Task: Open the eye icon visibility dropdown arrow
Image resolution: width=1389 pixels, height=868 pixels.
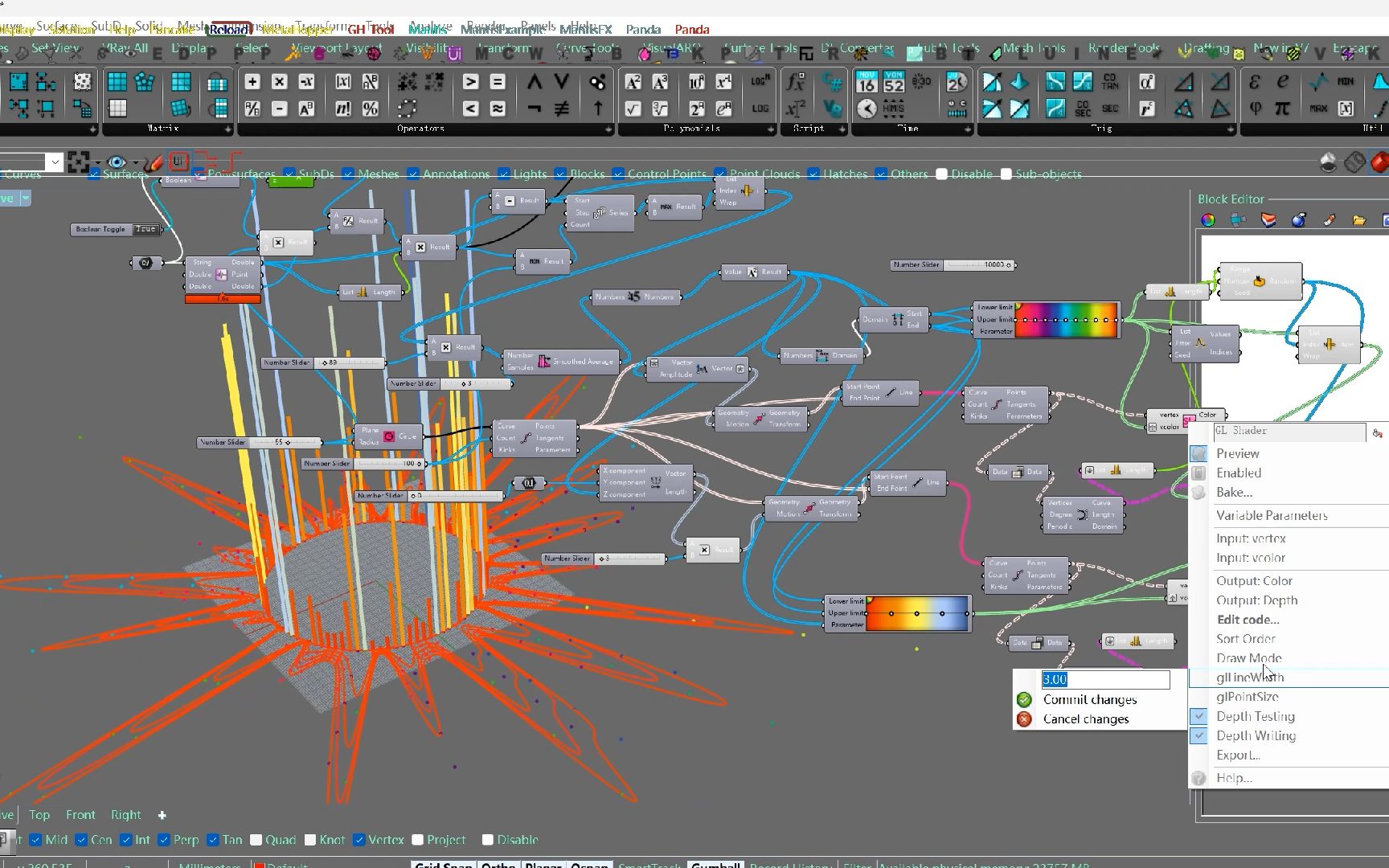Action: tap(134, 162)
